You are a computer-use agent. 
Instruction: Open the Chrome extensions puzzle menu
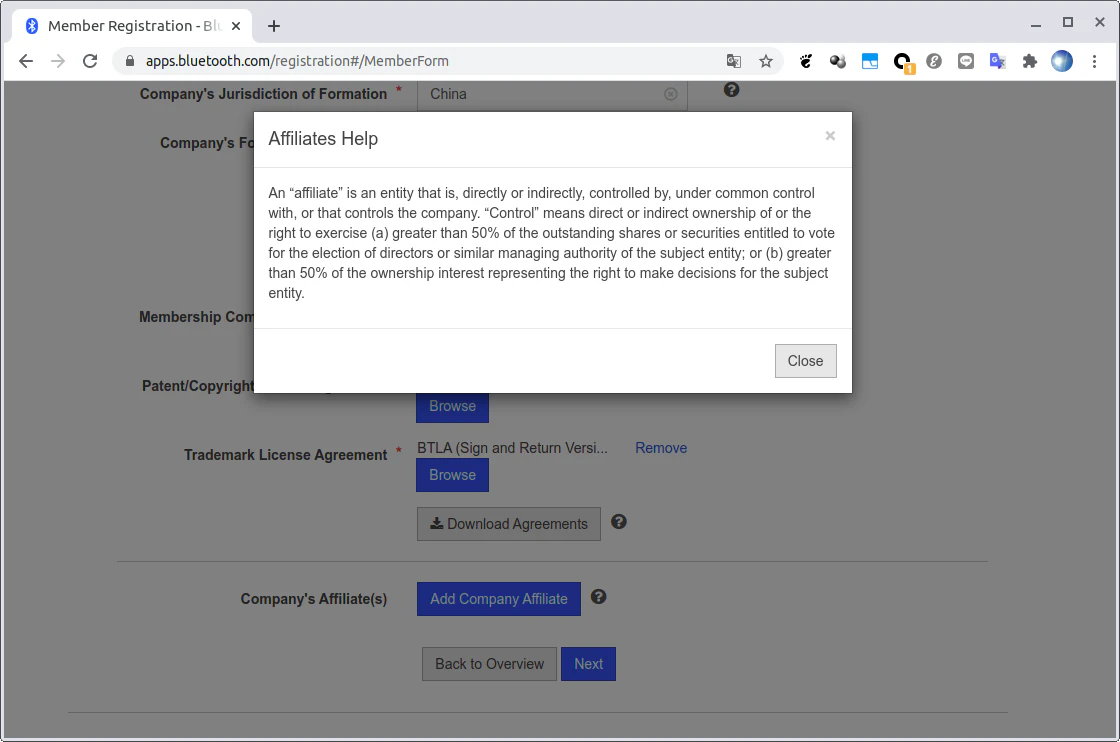tap(1029, 61)
